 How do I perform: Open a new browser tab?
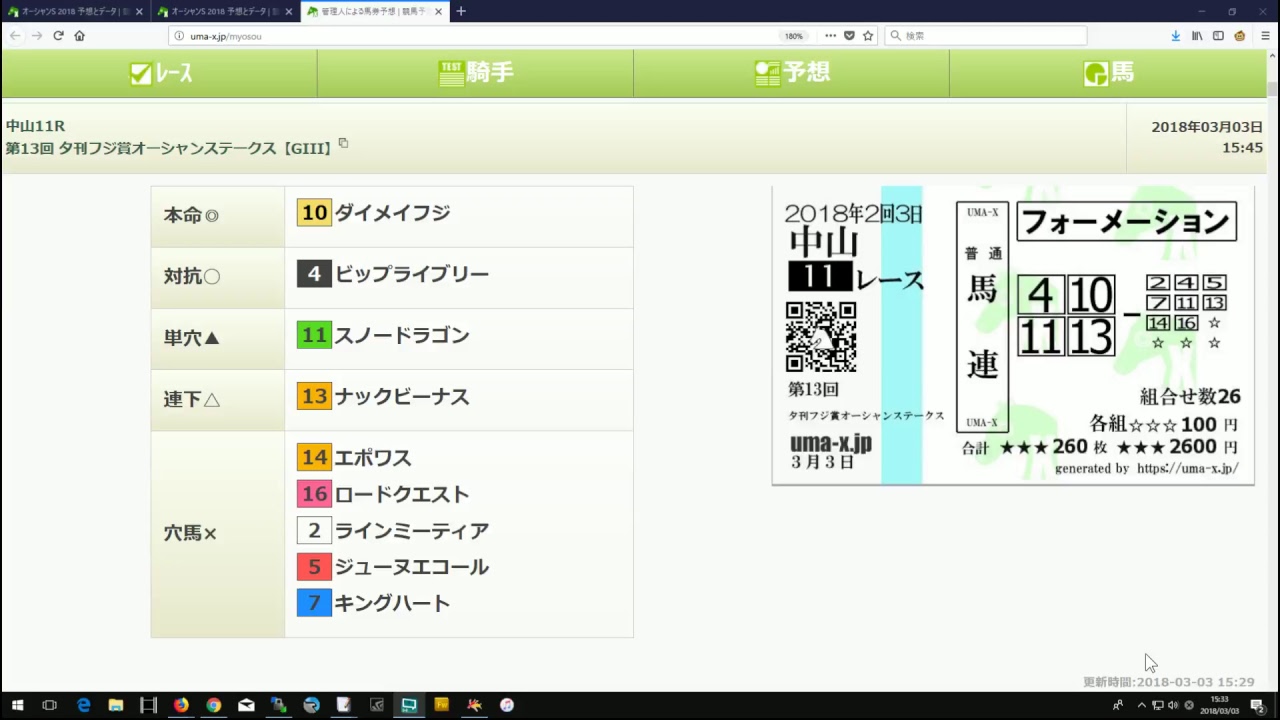tap(461, 11)
